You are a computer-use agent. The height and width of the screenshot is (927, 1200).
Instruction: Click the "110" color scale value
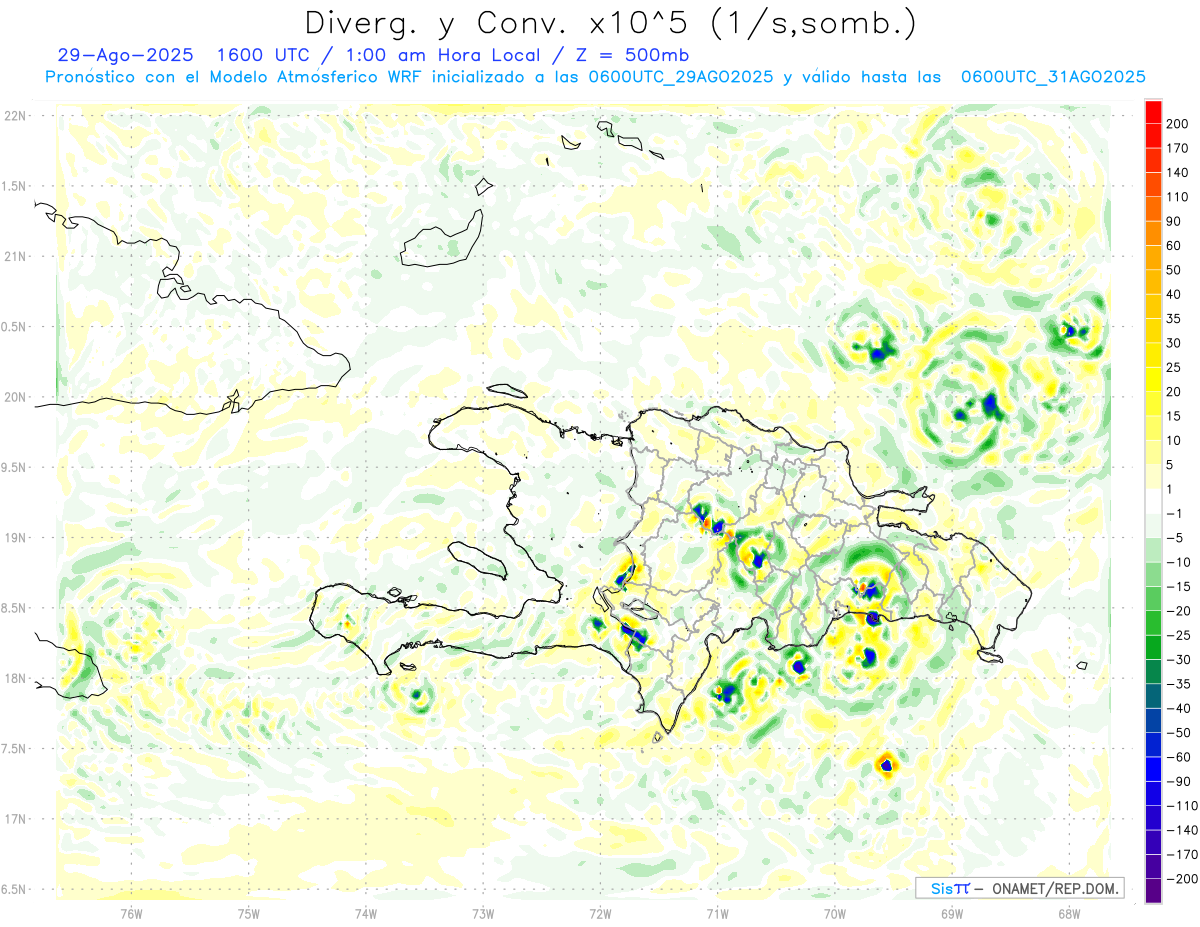point(1177,197)
